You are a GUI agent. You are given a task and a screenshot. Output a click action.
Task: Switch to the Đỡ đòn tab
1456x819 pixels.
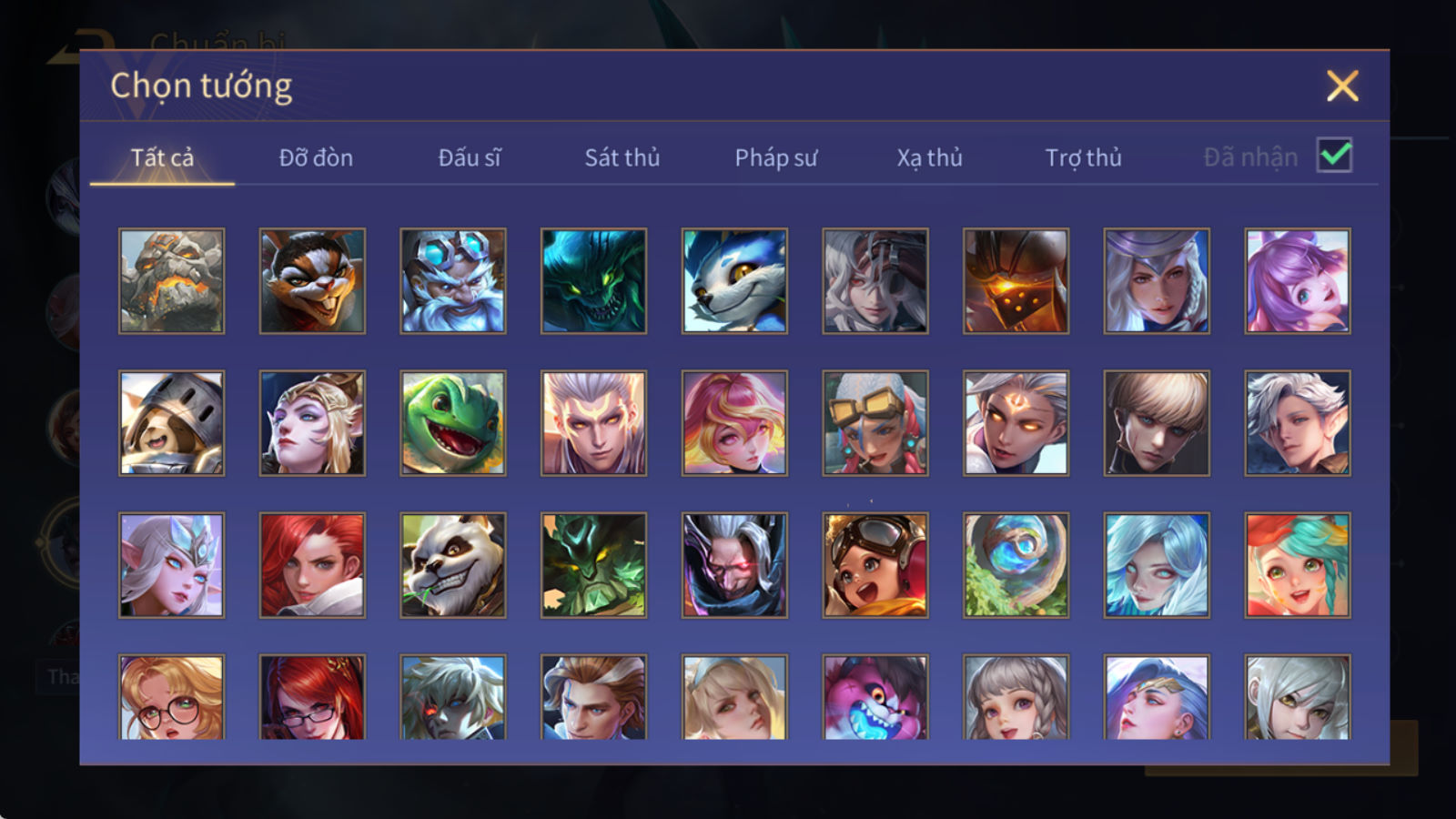pos(316,157)
